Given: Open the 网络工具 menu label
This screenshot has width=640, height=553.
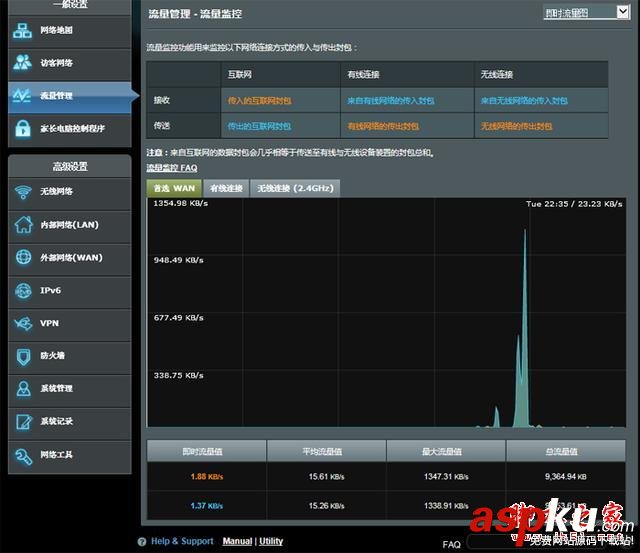Looking at the screenshot, I should click(x=56, y=455).
